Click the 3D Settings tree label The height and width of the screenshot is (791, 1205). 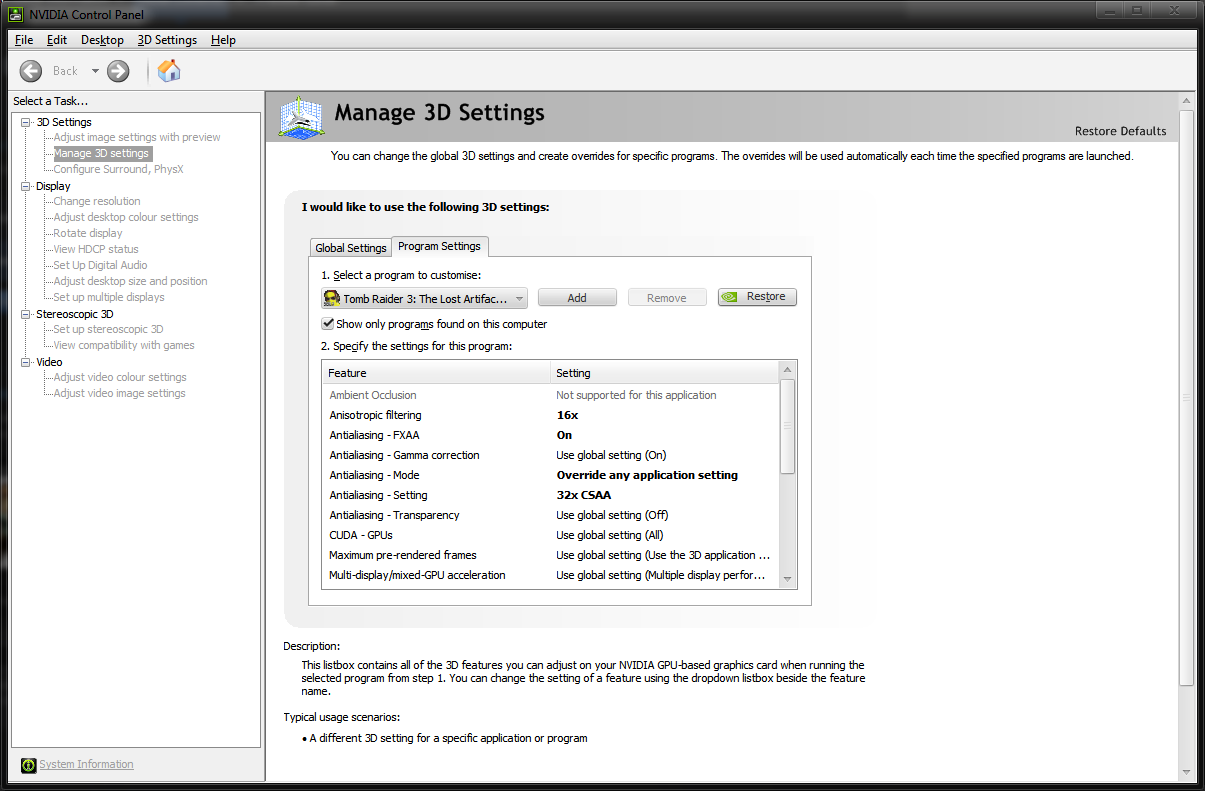[64, 122]
